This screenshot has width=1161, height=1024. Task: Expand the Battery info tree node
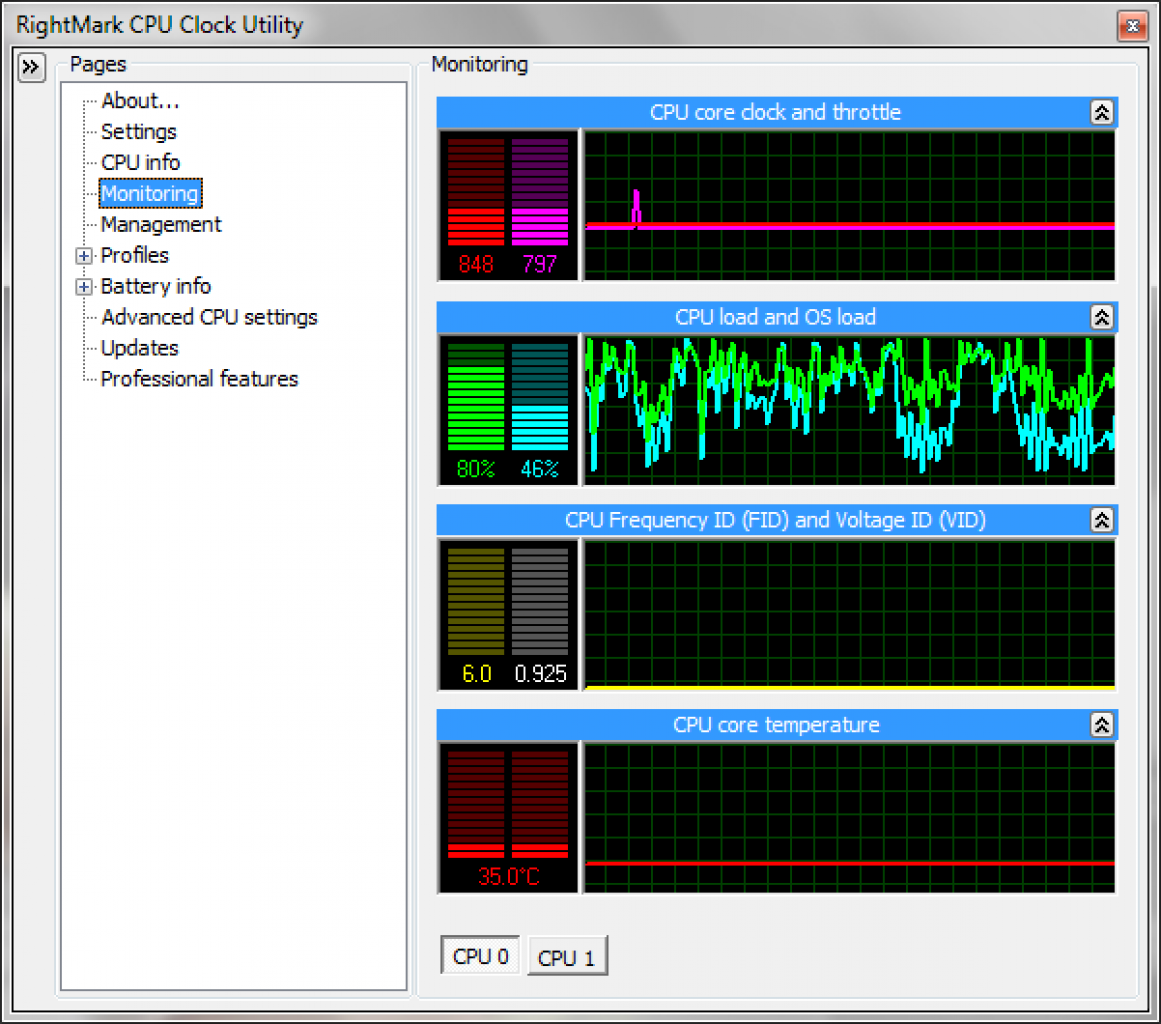[x=84, y=287]
